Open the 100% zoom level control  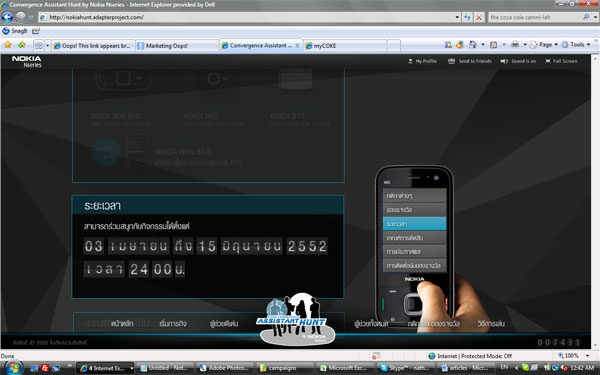click(x=574, y=356)
